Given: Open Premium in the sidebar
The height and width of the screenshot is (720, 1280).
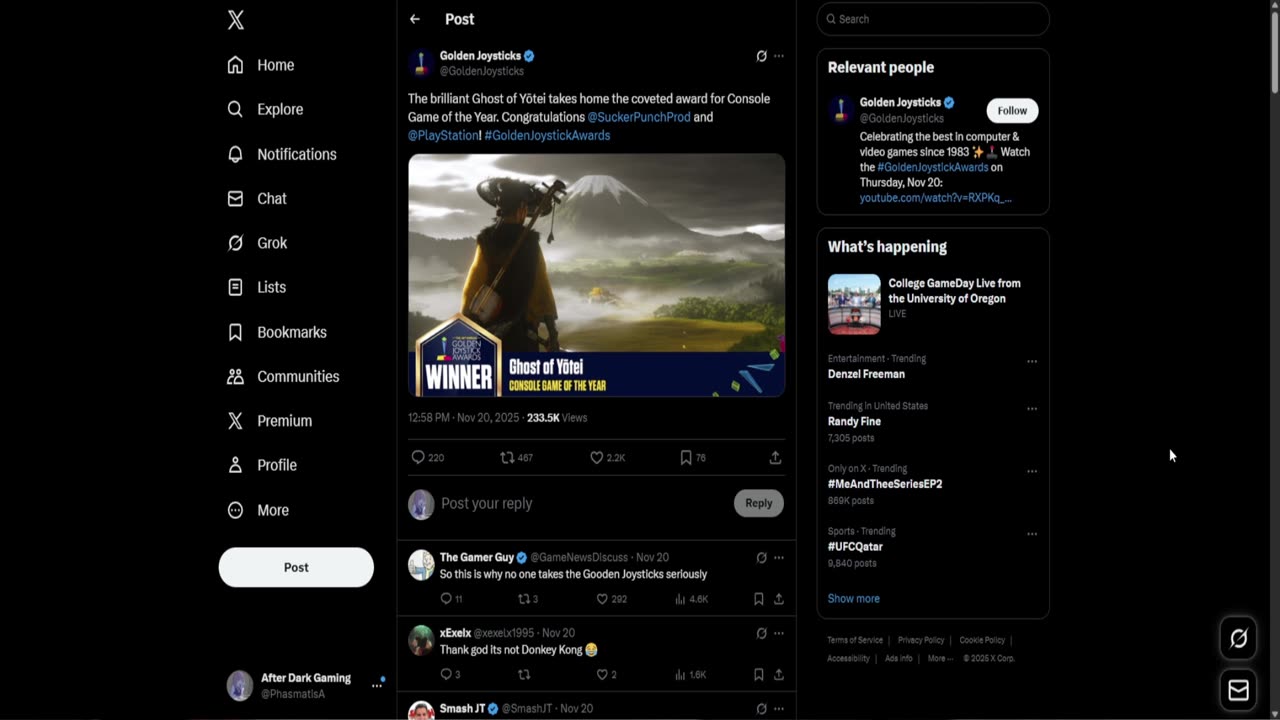Looking at the screenshot, I should [270, 421].
